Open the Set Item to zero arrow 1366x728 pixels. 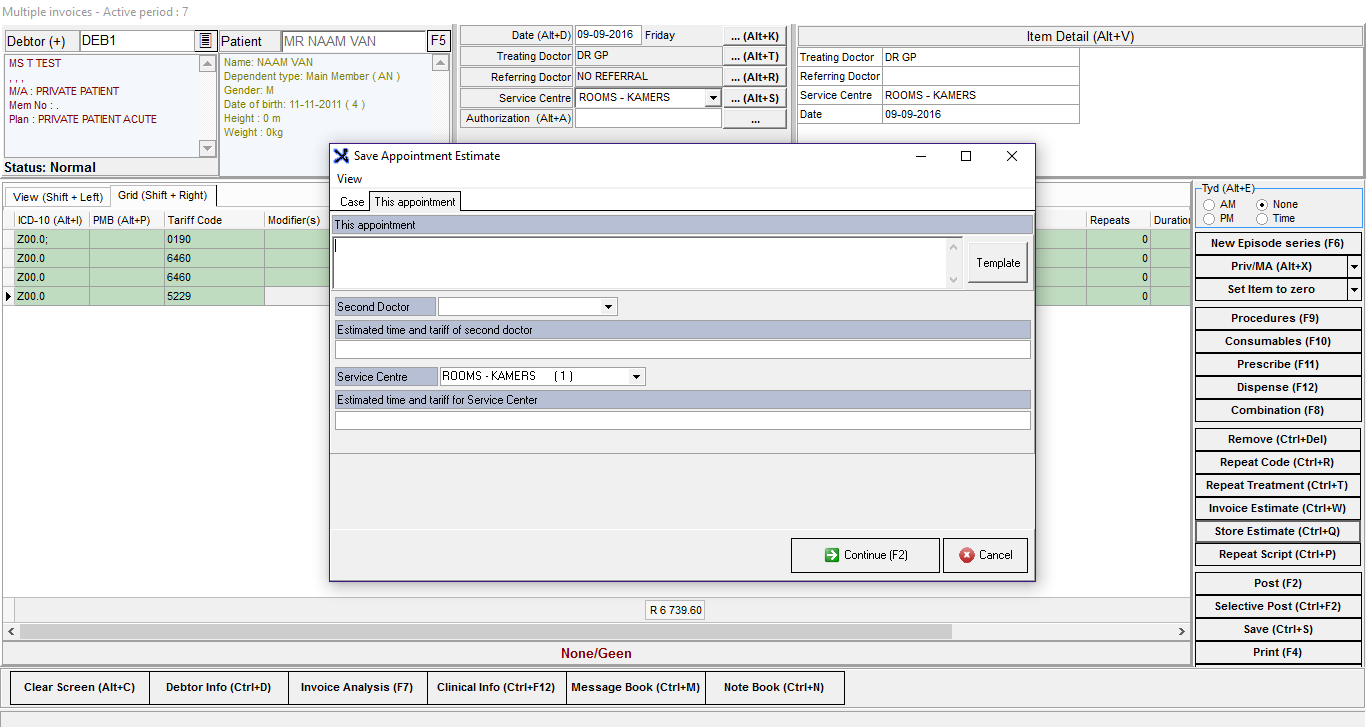pos(1354,290)
